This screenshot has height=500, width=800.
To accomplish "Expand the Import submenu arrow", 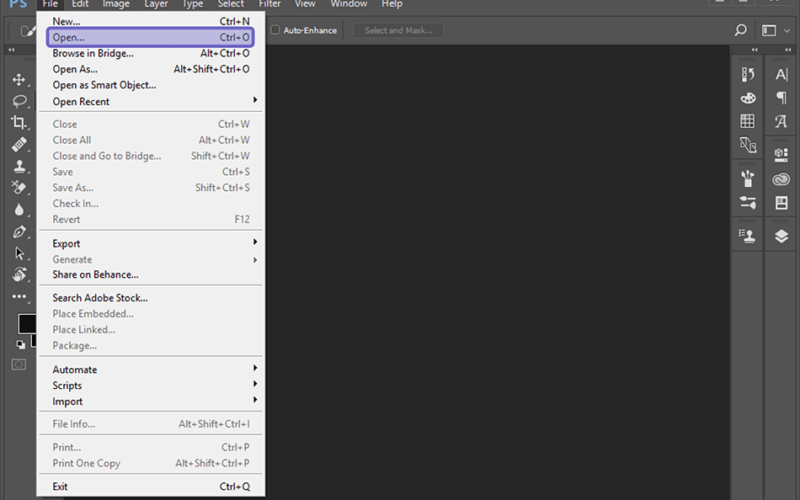I will coord(255,400).
